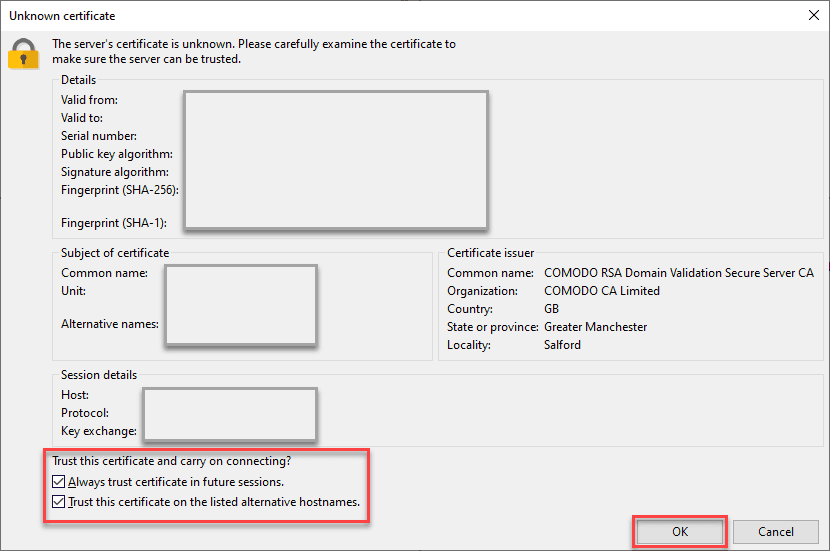Click the Signature algorithm label
The height and width of the screenshot is (551, 830).
pyautogui.click(x=115, y=172)
